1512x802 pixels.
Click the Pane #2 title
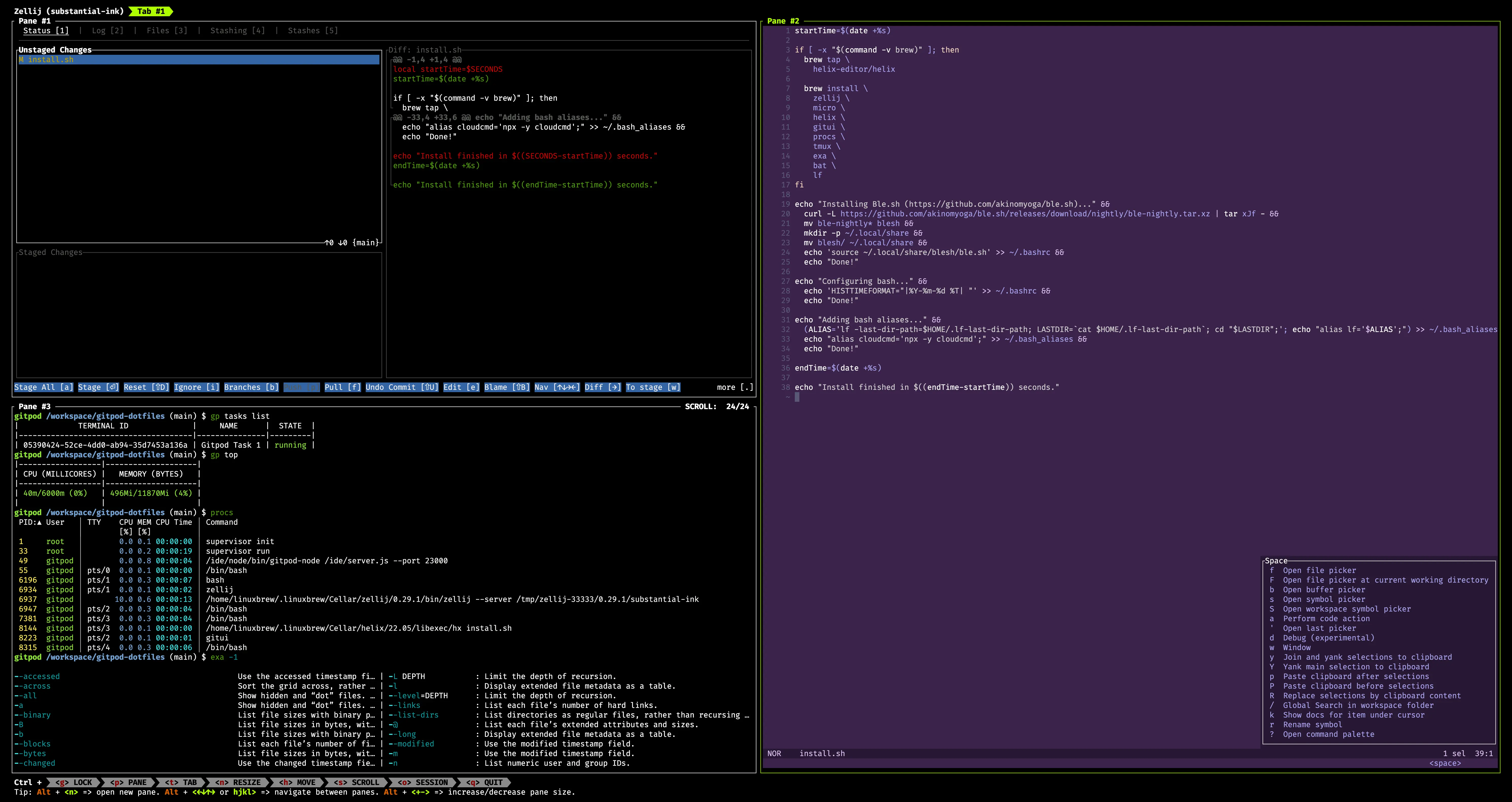tap(783, 21)
